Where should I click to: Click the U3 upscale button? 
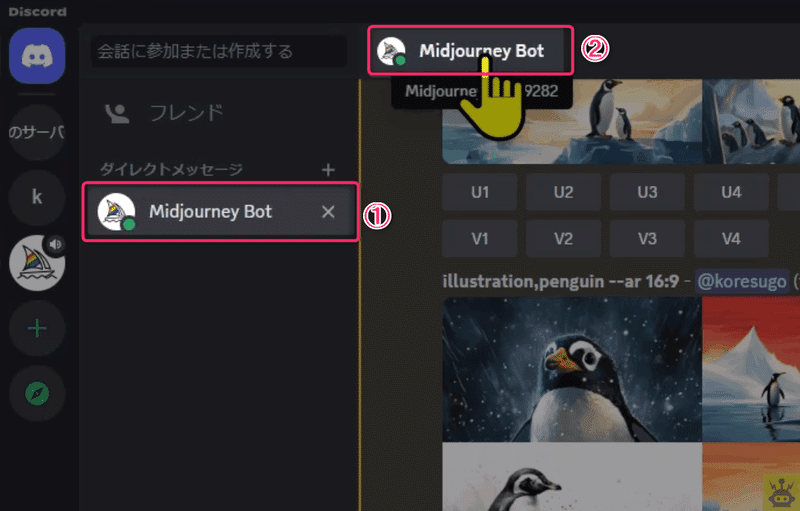(x=647, y=192)
